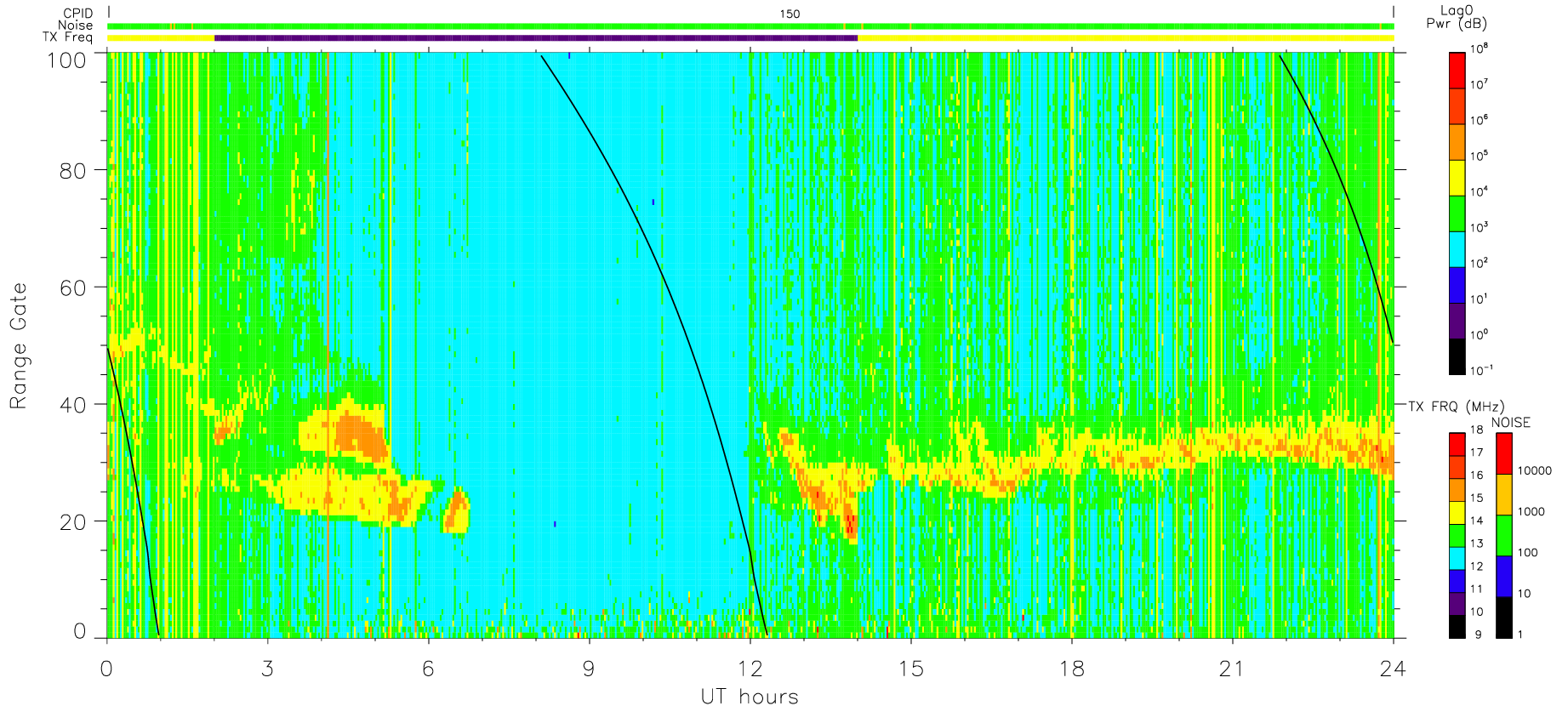Click the yellow 14 MHz TX frequency swatch
Viewport: 1568px width, 723px height.
click(1457, 513)
